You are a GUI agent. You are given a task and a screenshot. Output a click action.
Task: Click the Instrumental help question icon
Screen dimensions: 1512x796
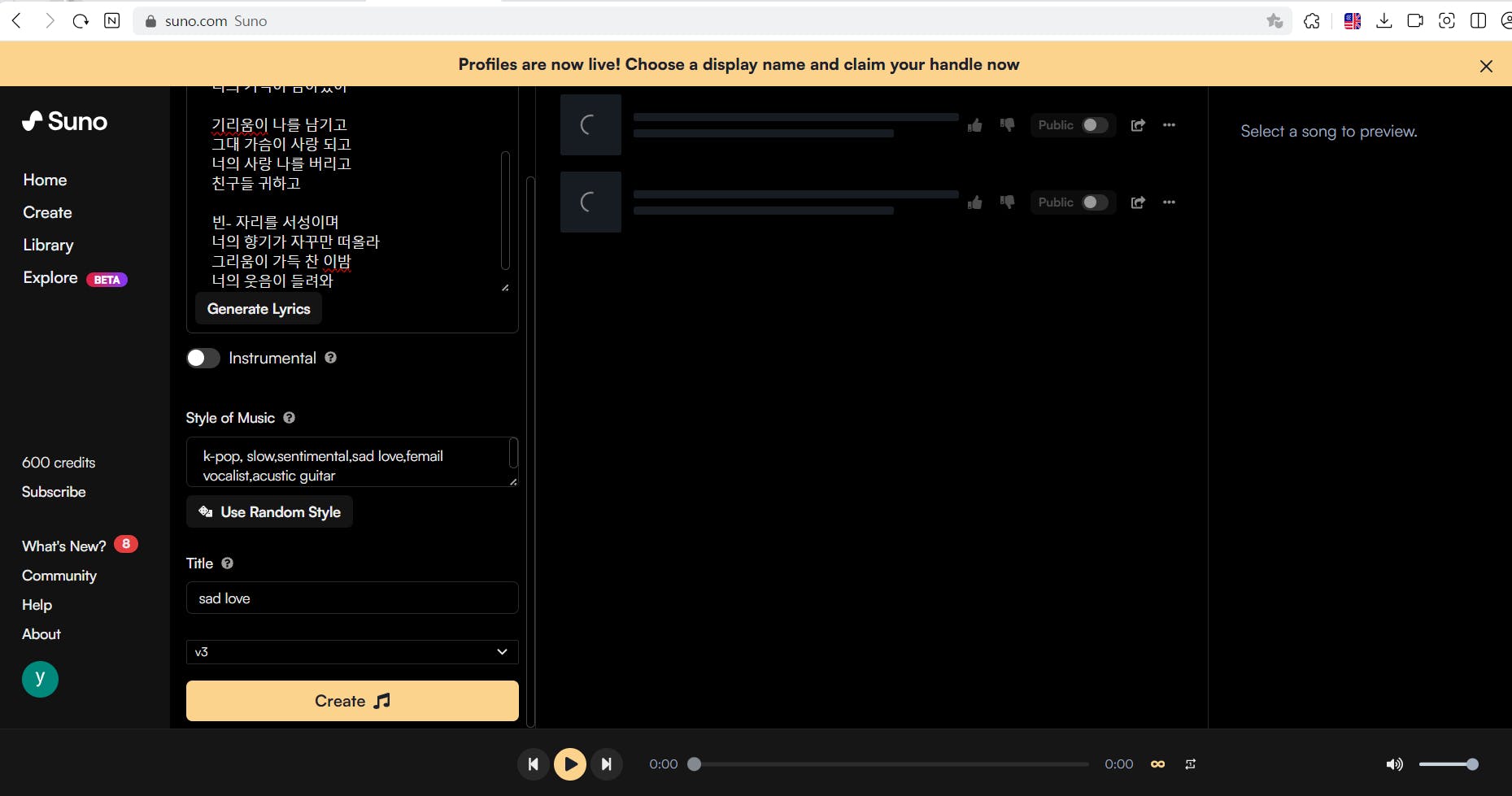pos(330,358)
